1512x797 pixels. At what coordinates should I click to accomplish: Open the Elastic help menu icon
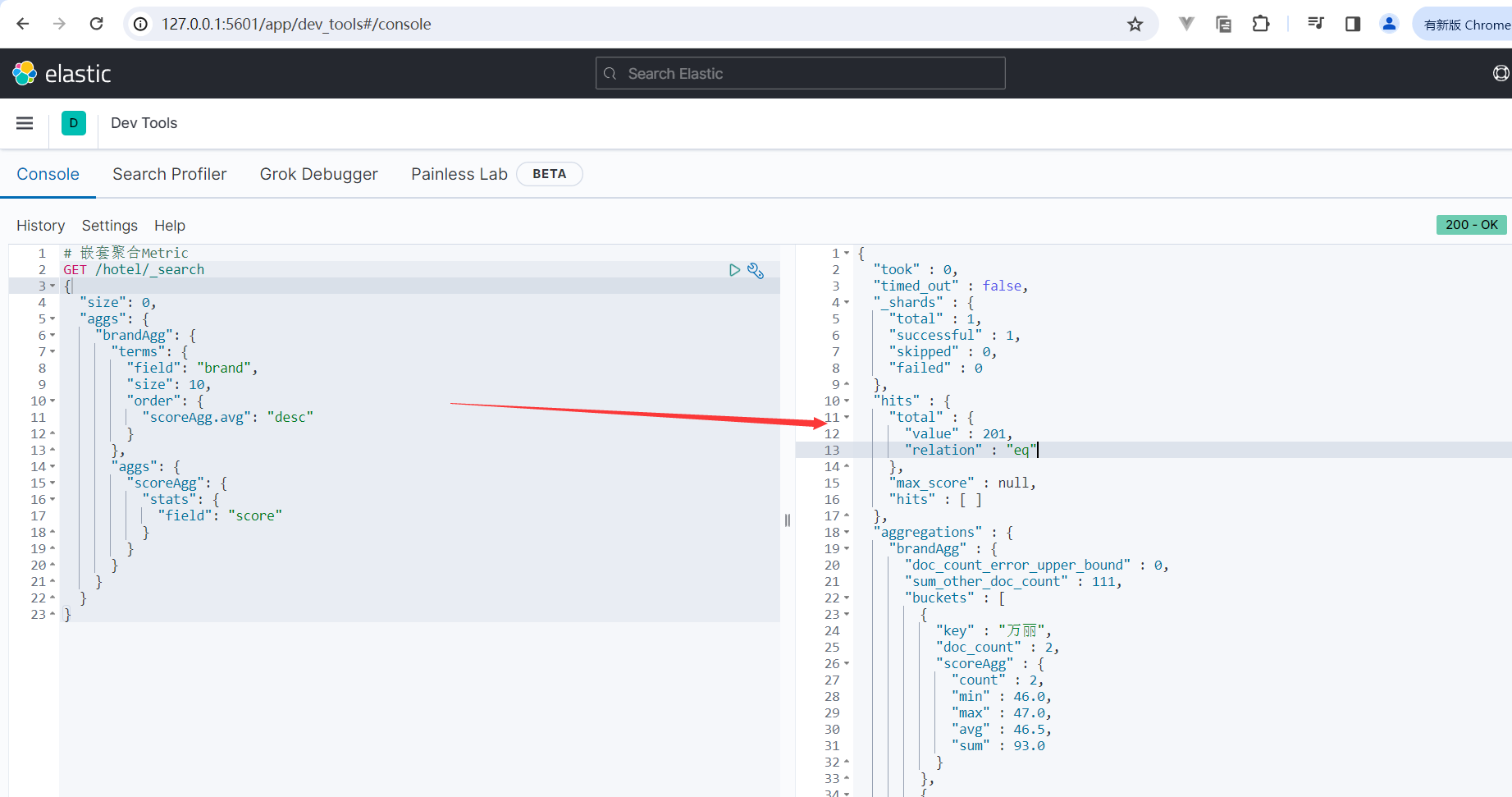pyautogui.click(x=1501, y=74)
